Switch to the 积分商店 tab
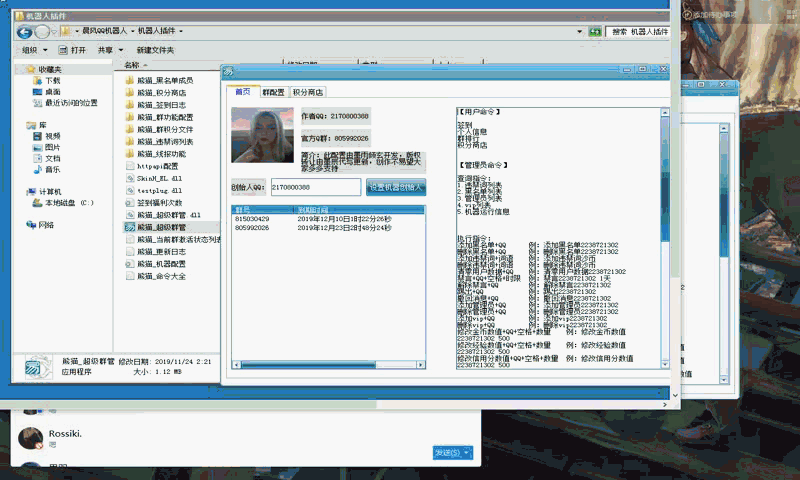800x480 pixels. [x=308, y=92]
